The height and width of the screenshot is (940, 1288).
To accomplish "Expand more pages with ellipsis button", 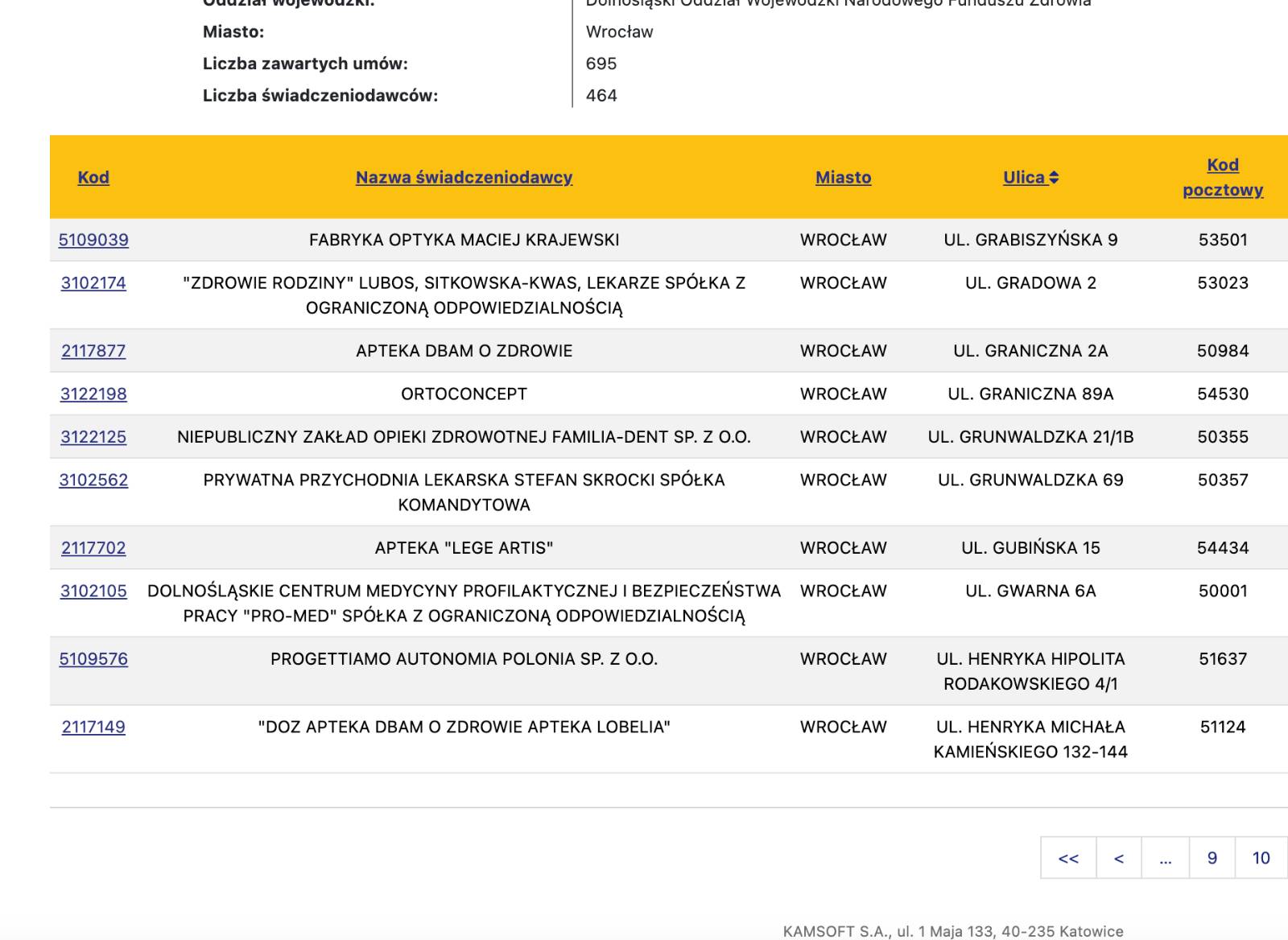I will tap(1165, 858).
